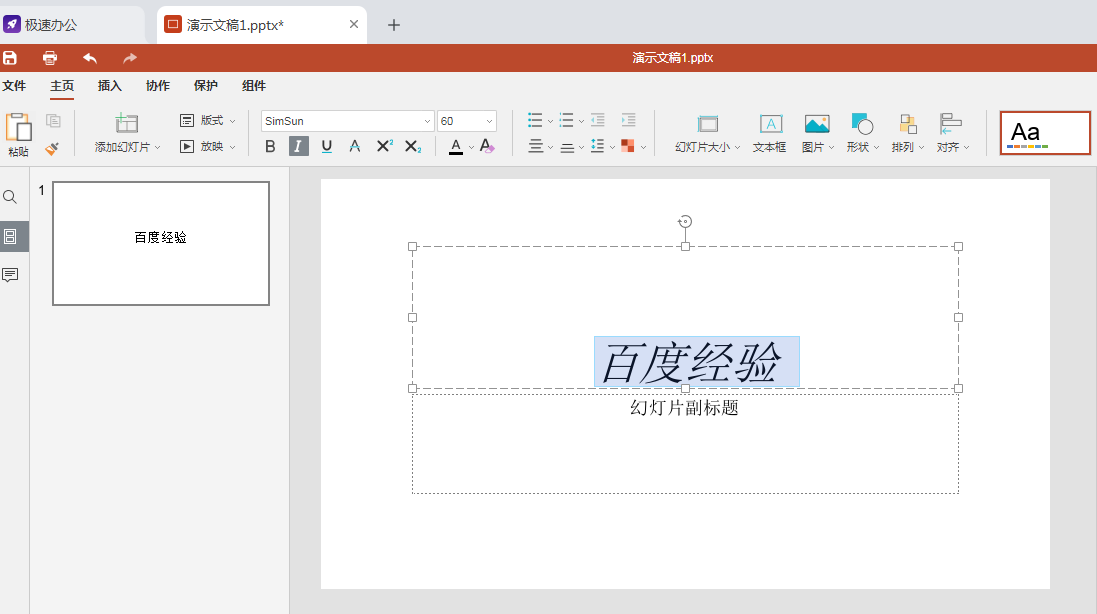
Task: Toggle bold formatting
Action: click(x=270, y=146)
